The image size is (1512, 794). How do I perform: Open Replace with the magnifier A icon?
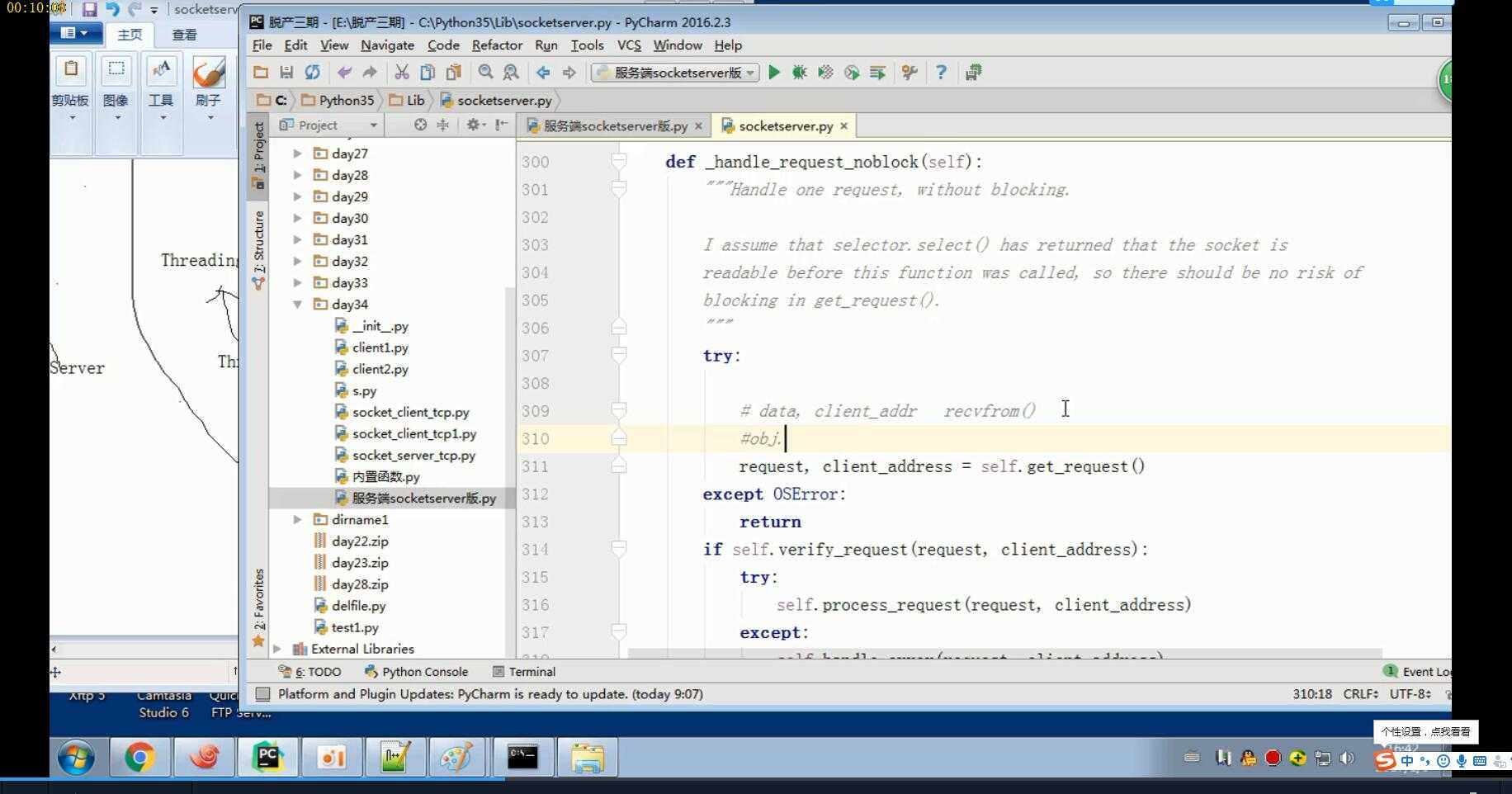[511, 73]
